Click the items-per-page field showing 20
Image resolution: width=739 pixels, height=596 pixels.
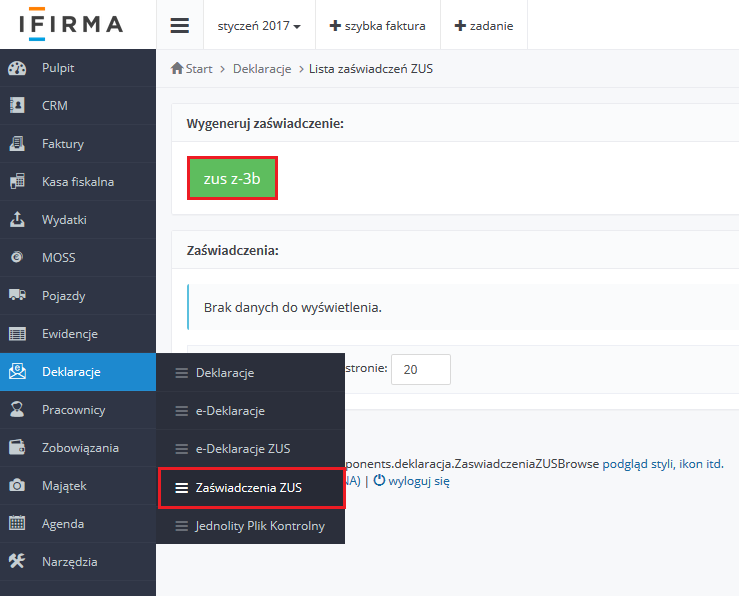coord(420,369)
